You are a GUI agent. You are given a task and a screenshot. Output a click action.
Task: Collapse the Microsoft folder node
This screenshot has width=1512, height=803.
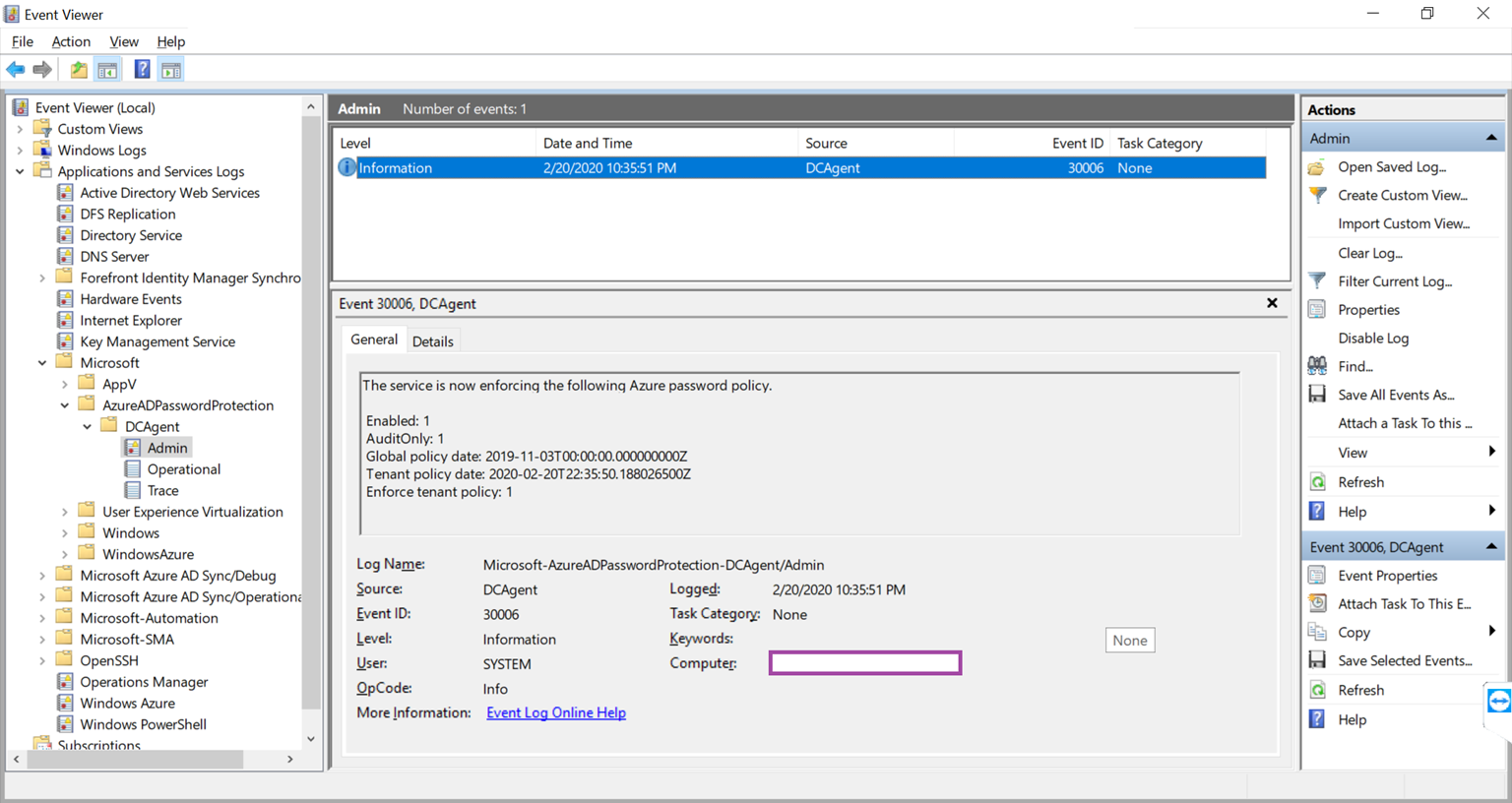tap(42, 363)
